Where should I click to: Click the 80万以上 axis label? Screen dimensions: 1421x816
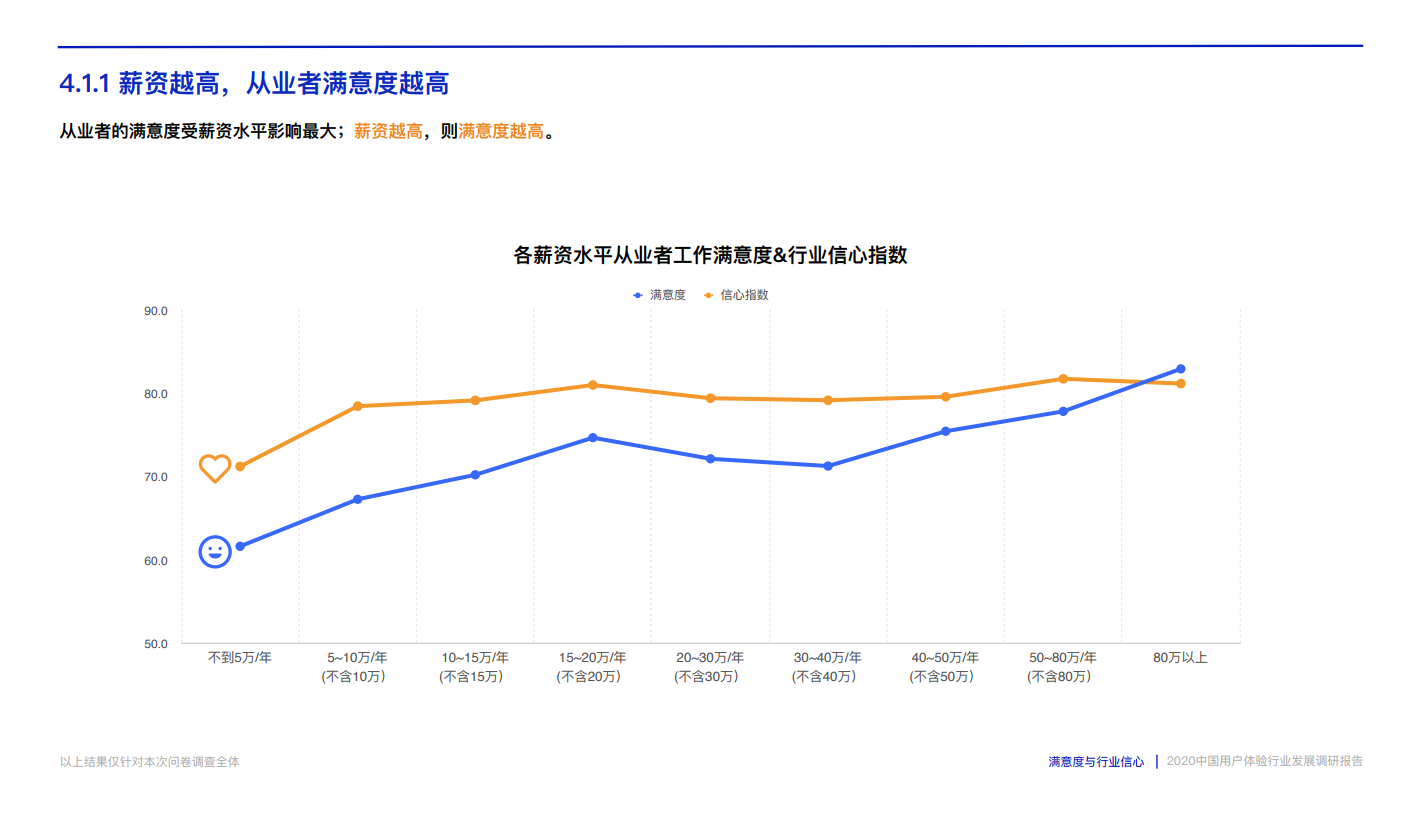coord(1180,658)
